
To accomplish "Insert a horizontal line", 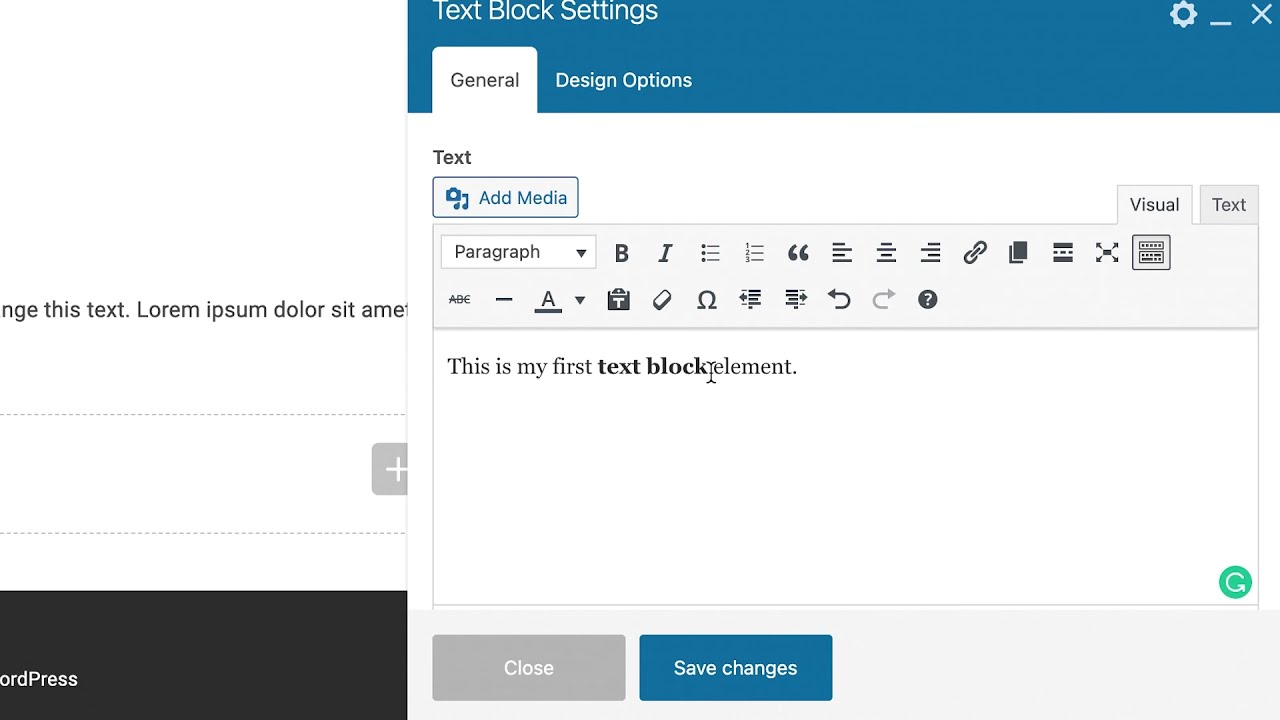I will pyautogui.click(x=504, y=299).
